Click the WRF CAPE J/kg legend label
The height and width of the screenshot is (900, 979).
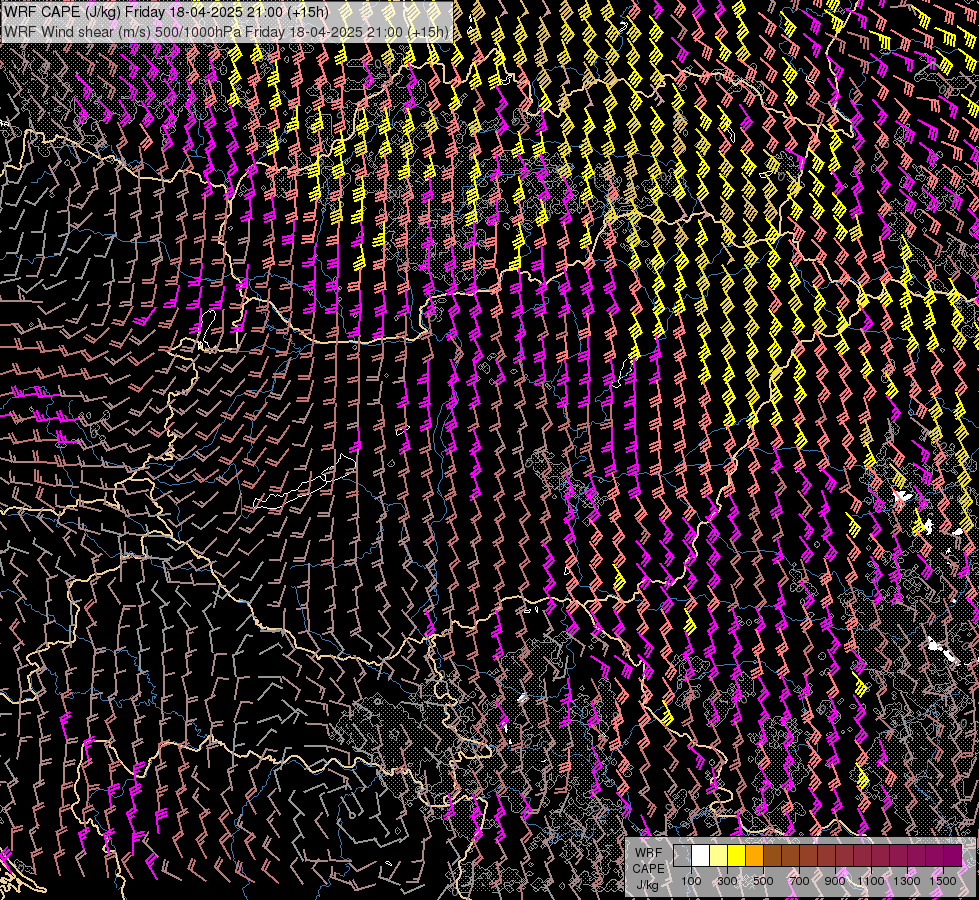(648, 869)
